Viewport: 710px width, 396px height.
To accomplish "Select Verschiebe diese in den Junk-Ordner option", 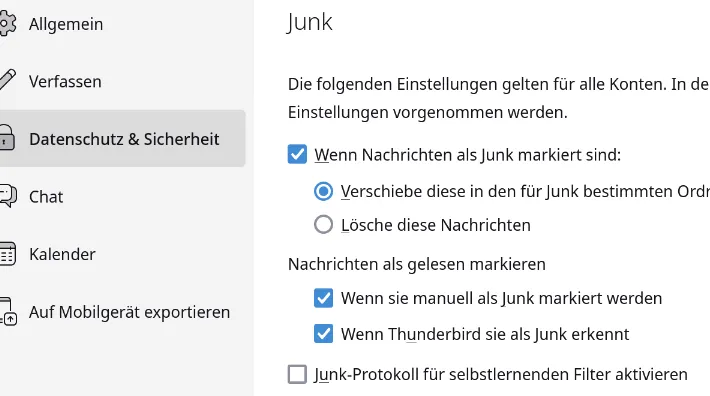I will point(323,191).
